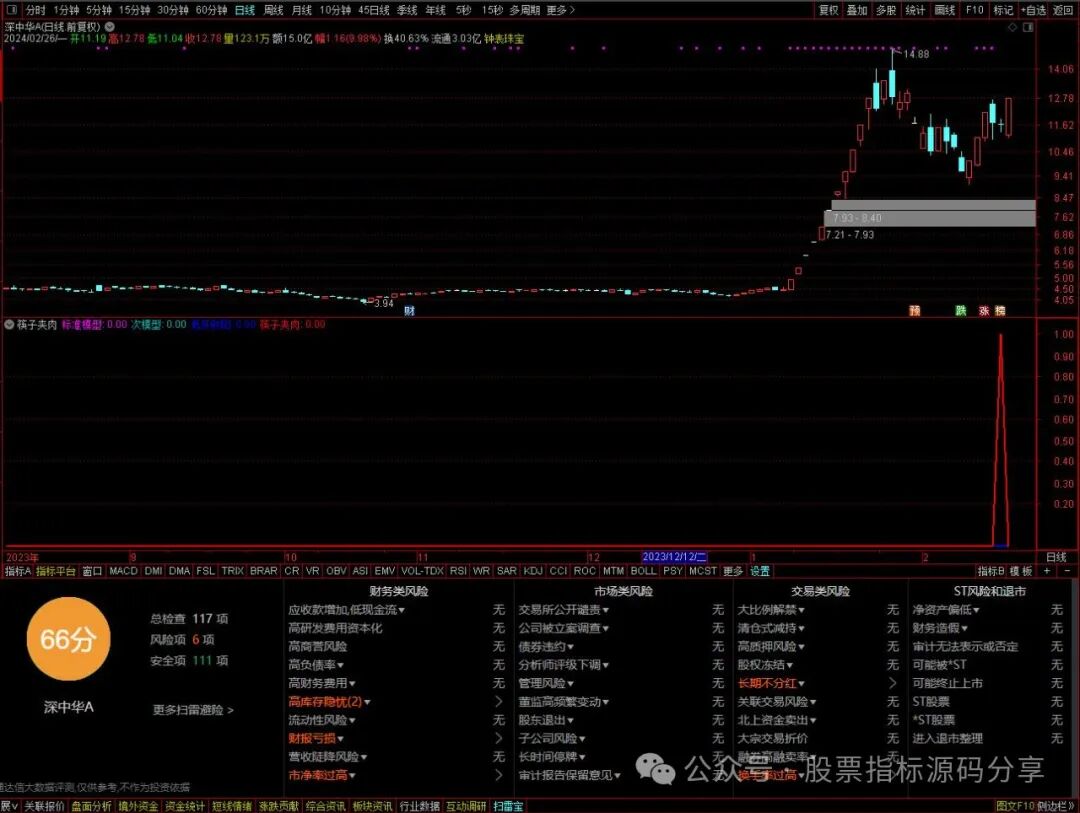This screenshot has height=813, width=1080.
Task: Click the 多股 toolbar button
Action: [x=886, y=10]
